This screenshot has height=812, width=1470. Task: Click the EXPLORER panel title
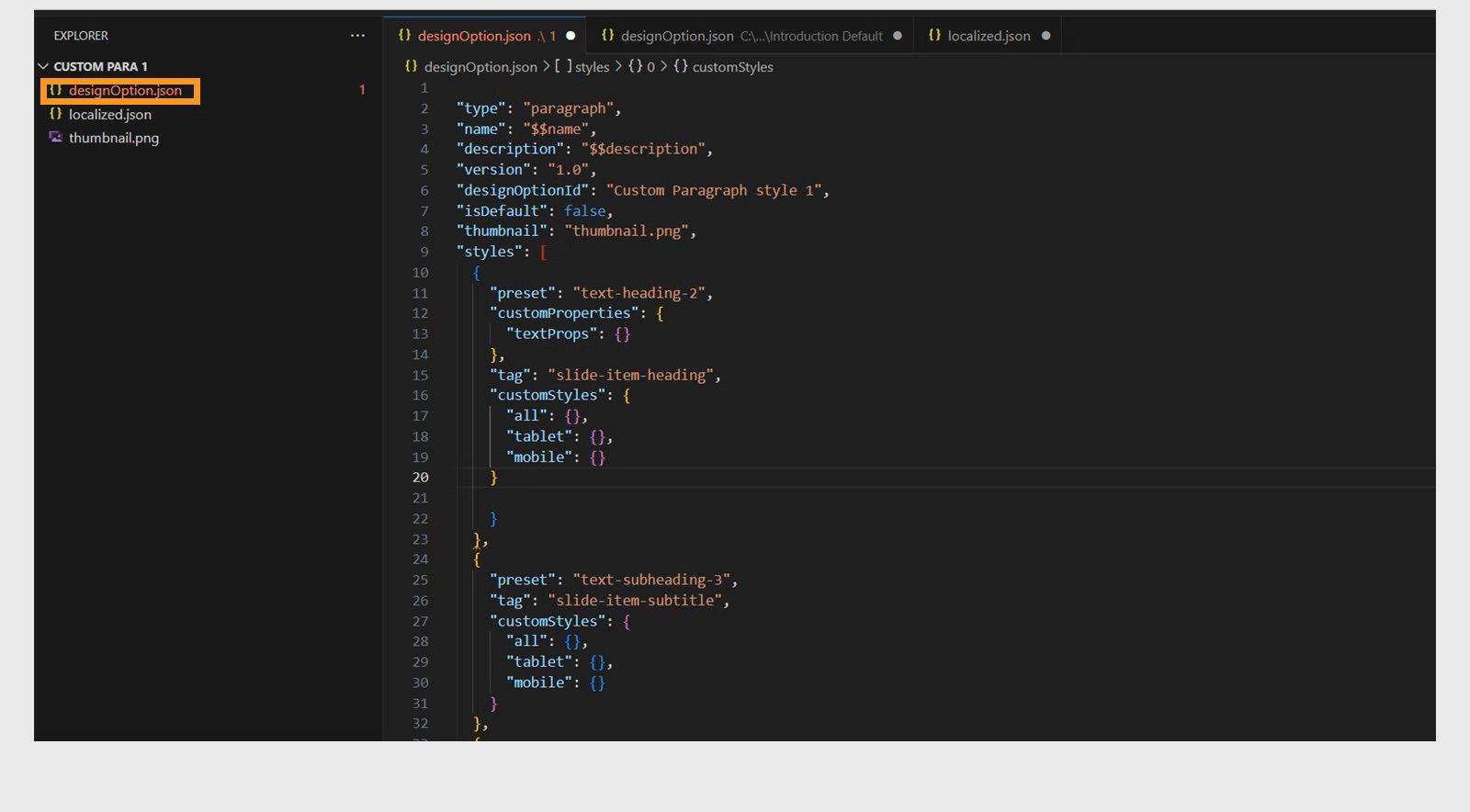point(81,36)
